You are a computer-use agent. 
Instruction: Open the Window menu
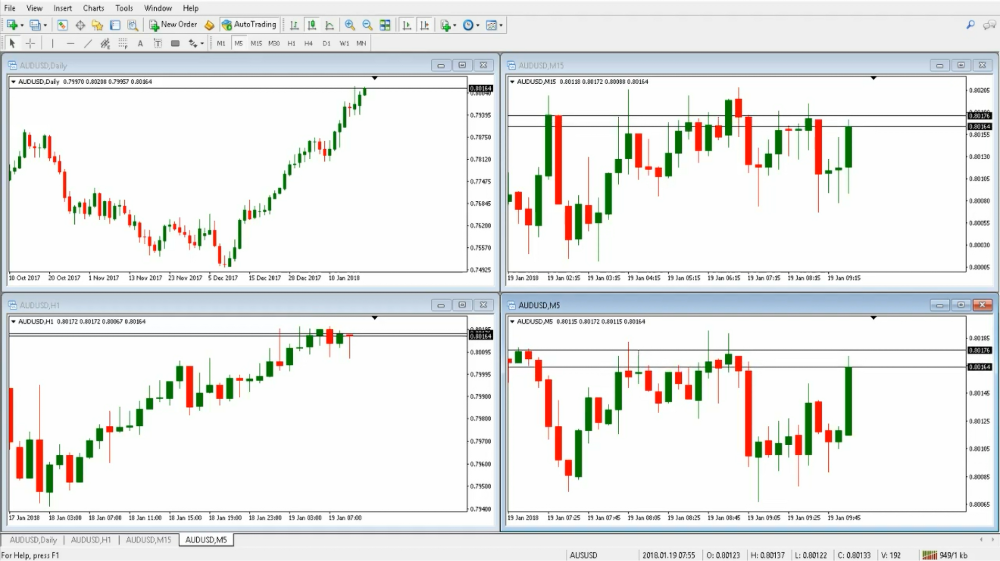(158, 8)
